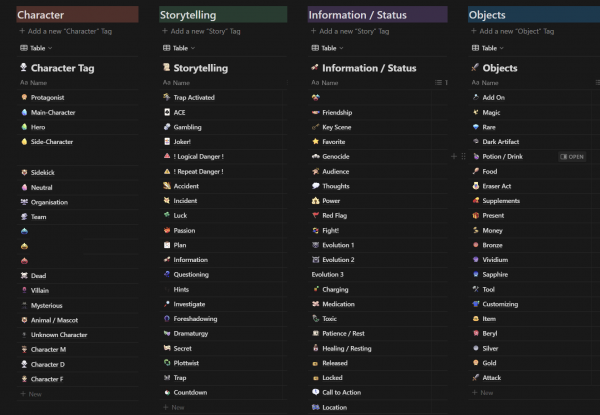Click the warning icon beside Logical Danger
The image size is (600, 415).
click(166, 157)
